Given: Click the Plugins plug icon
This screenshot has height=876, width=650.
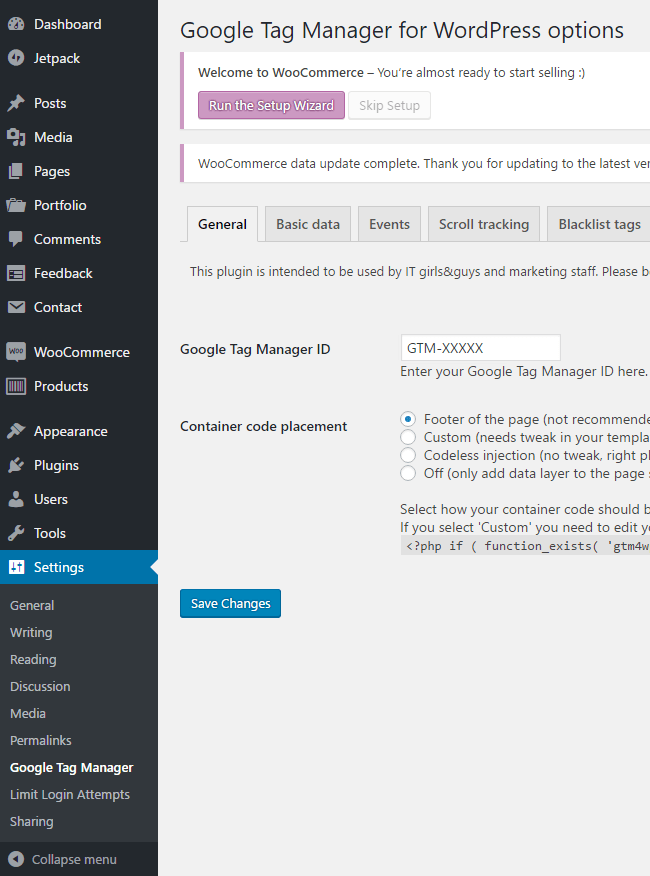Looking at the screenshot, I should pyautogui.click(x=16, y=465).
